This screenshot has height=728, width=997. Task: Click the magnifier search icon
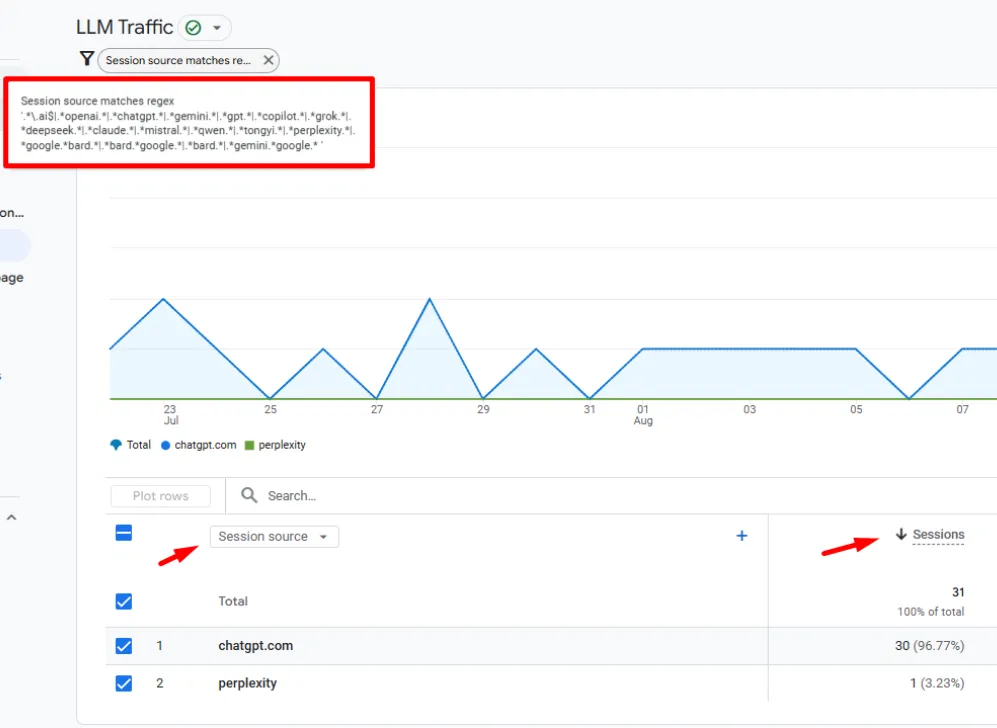pos(250,496)
